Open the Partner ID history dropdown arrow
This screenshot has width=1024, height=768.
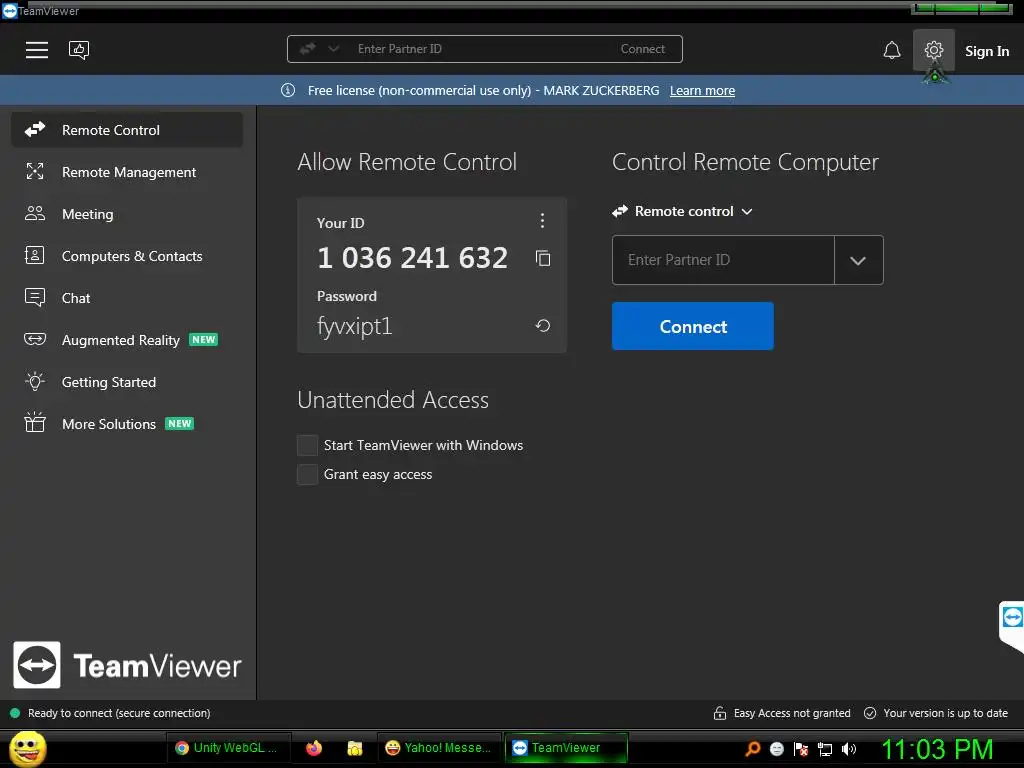coord(858,260)
